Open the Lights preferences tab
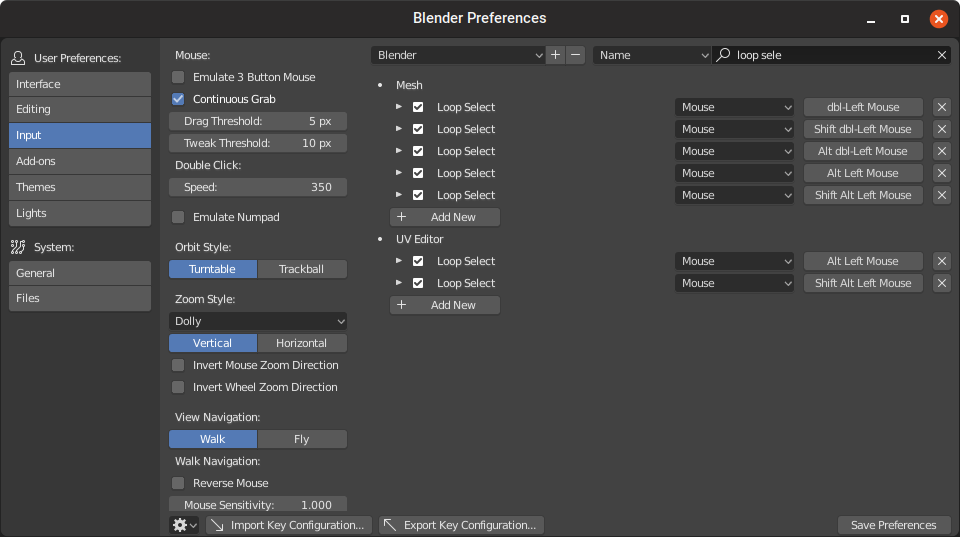Screen dimensions: 960x537 click(80, 213)
